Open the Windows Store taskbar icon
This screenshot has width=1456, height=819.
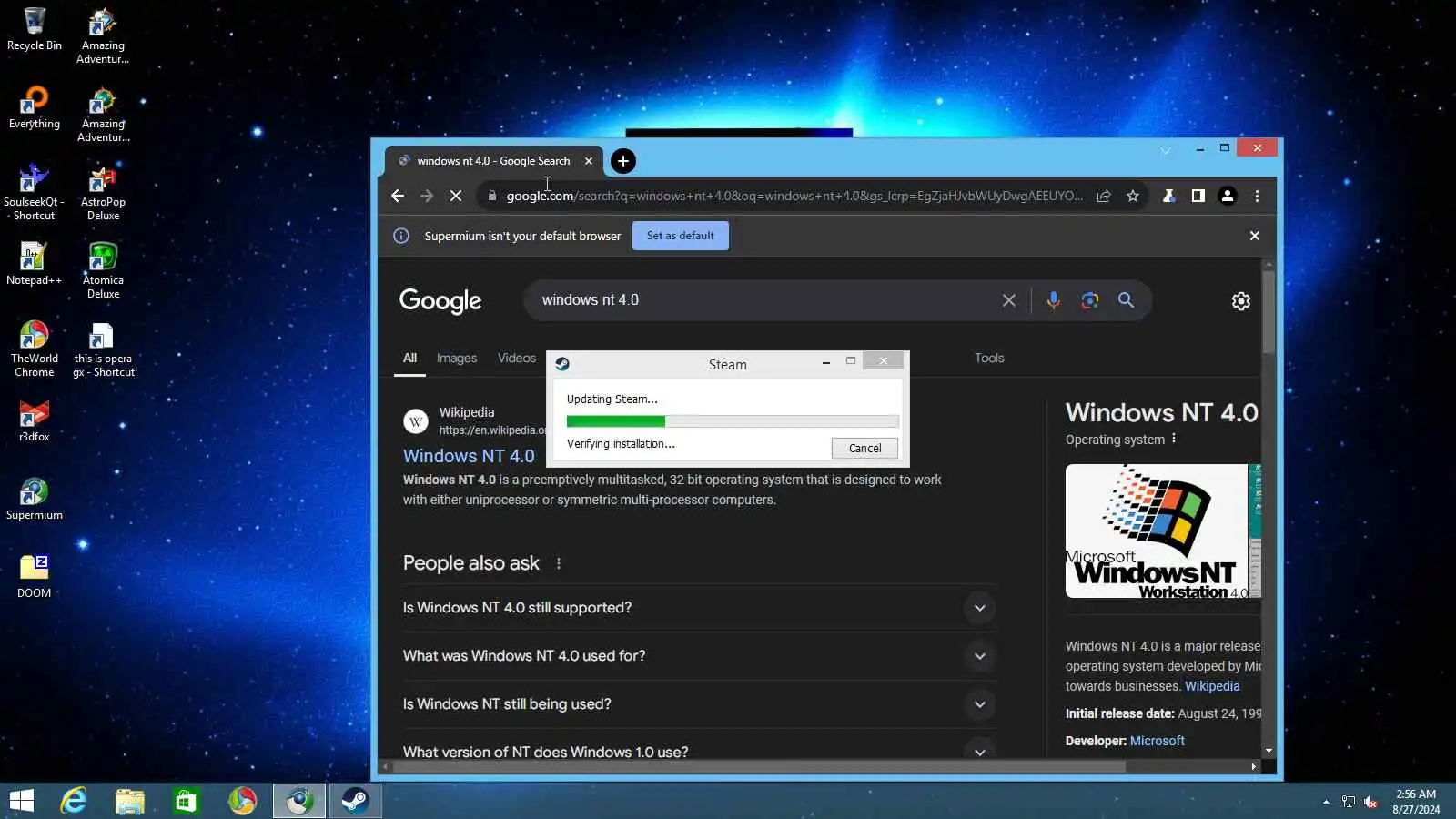186,801
